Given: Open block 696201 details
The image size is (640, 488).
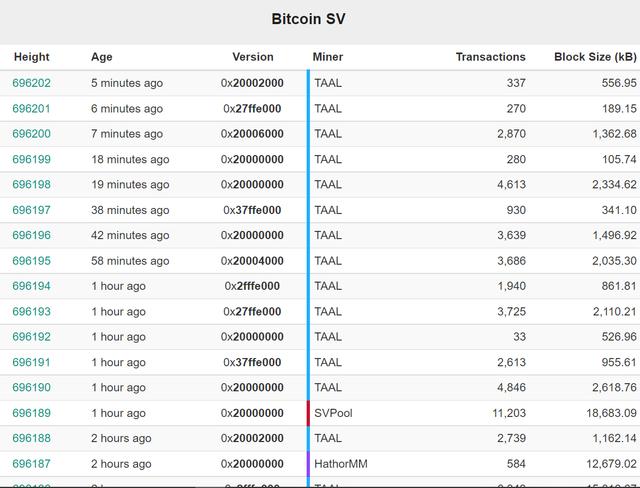Looking at the screenshot, I should (31, 109).
